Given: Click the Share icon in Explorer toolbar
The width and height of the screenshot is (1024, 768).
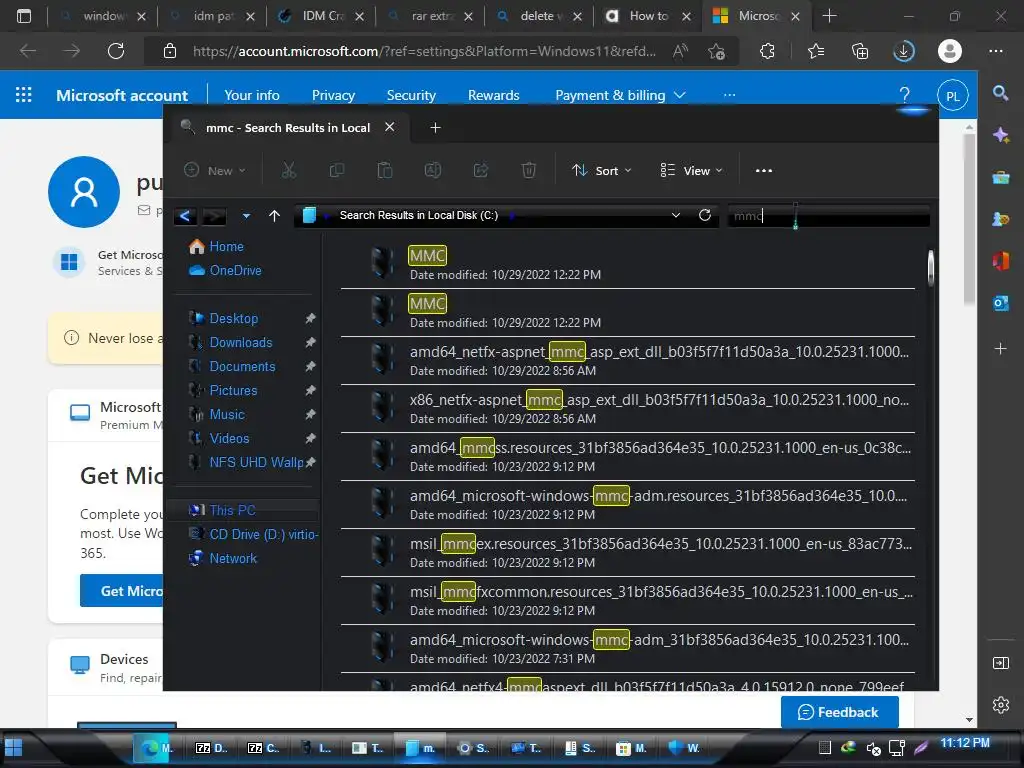Looking at the screenshot, I should point(481,170).
